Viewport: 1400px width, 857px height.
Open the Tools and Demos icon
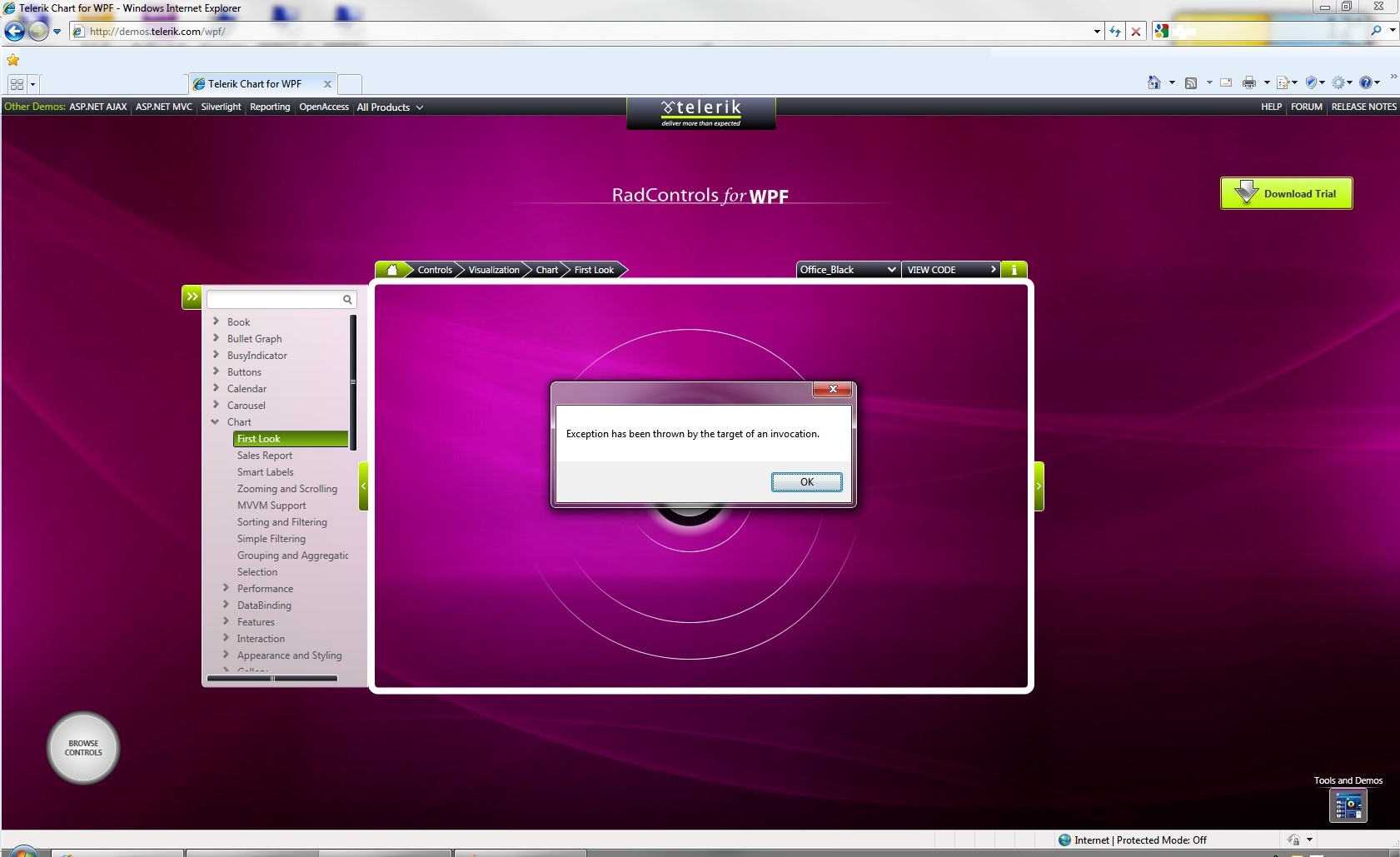pyautogui.click(x=1348, y=805)
